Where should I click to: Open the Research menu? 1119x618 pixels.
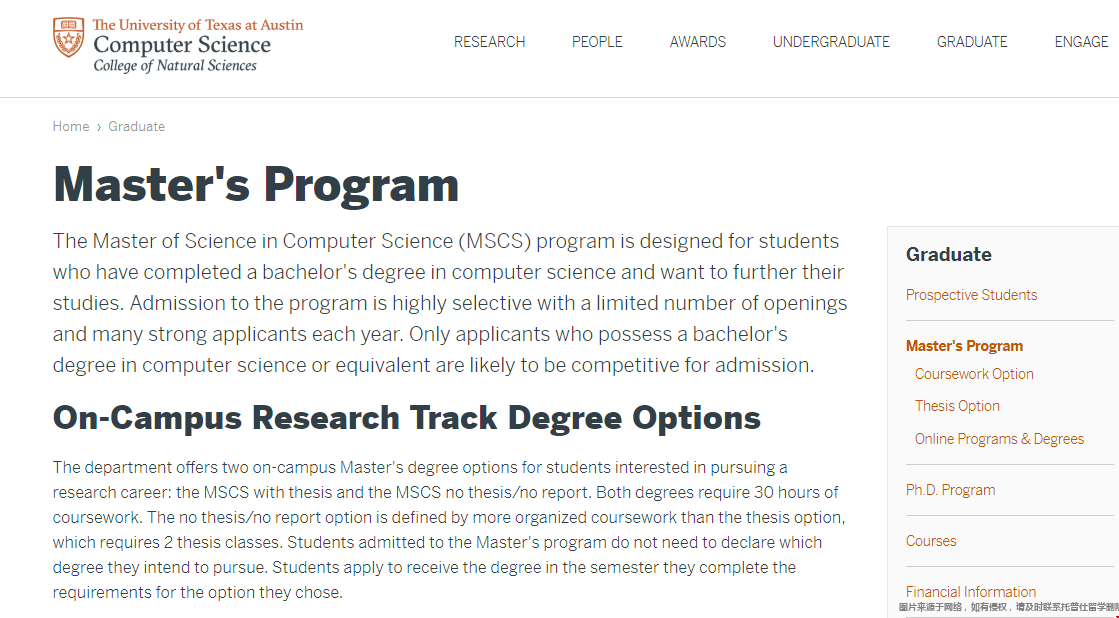click(x=489, y=42)
